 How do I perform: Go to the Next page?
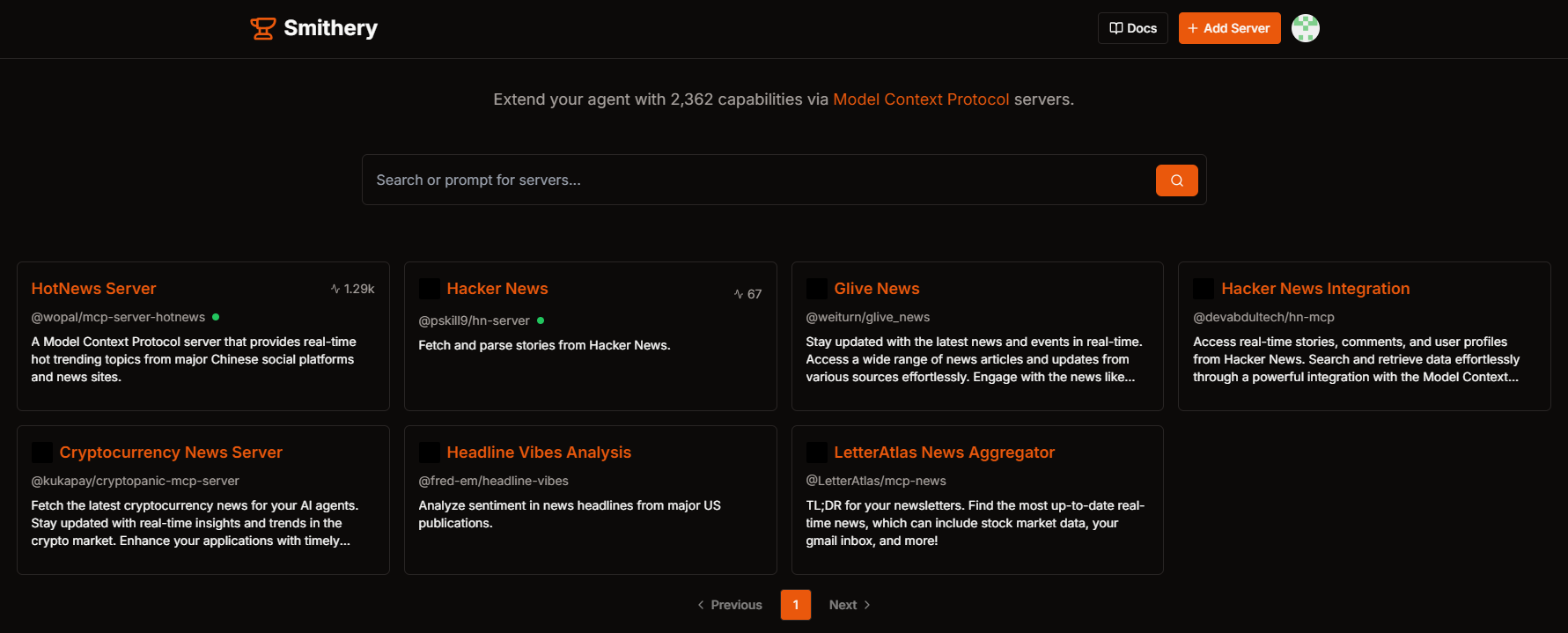850,605
